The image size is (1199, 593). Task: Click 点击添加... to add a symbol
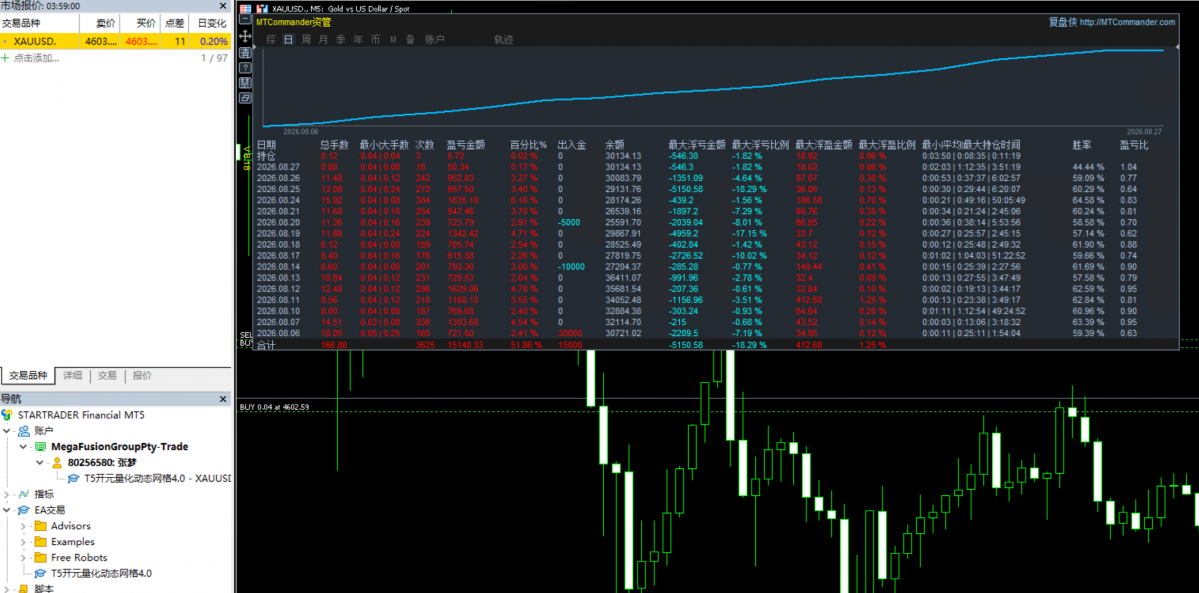[37, 58]
